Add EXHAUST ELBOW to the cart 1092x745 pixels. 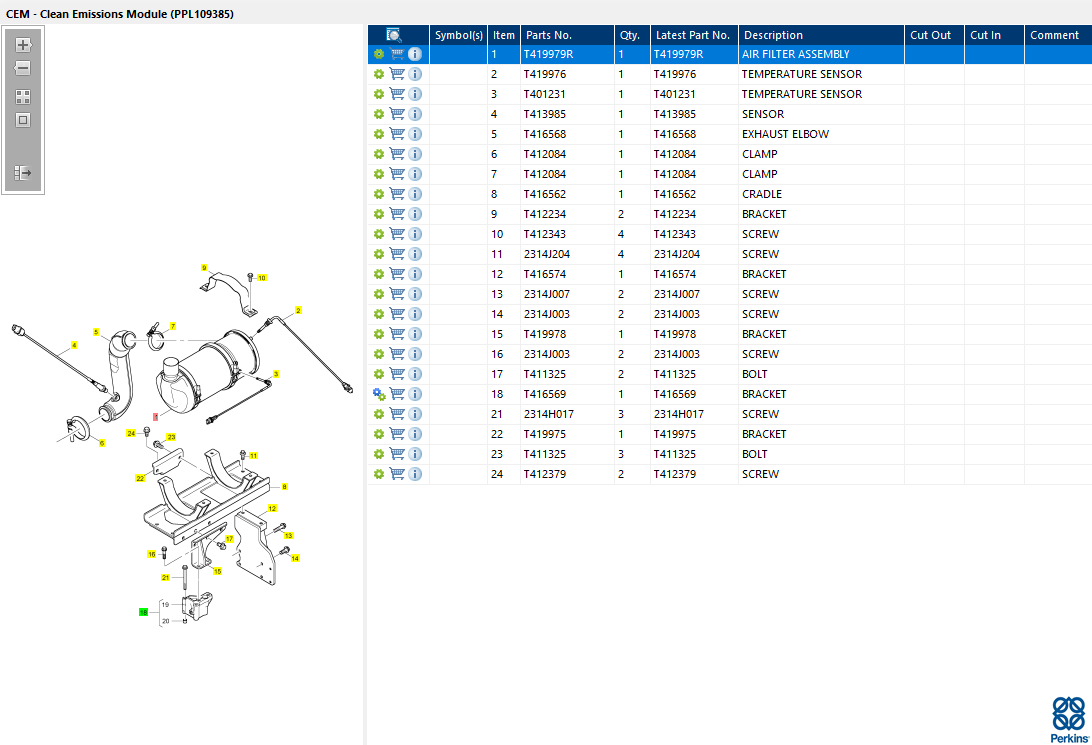(x=397, y=134)
